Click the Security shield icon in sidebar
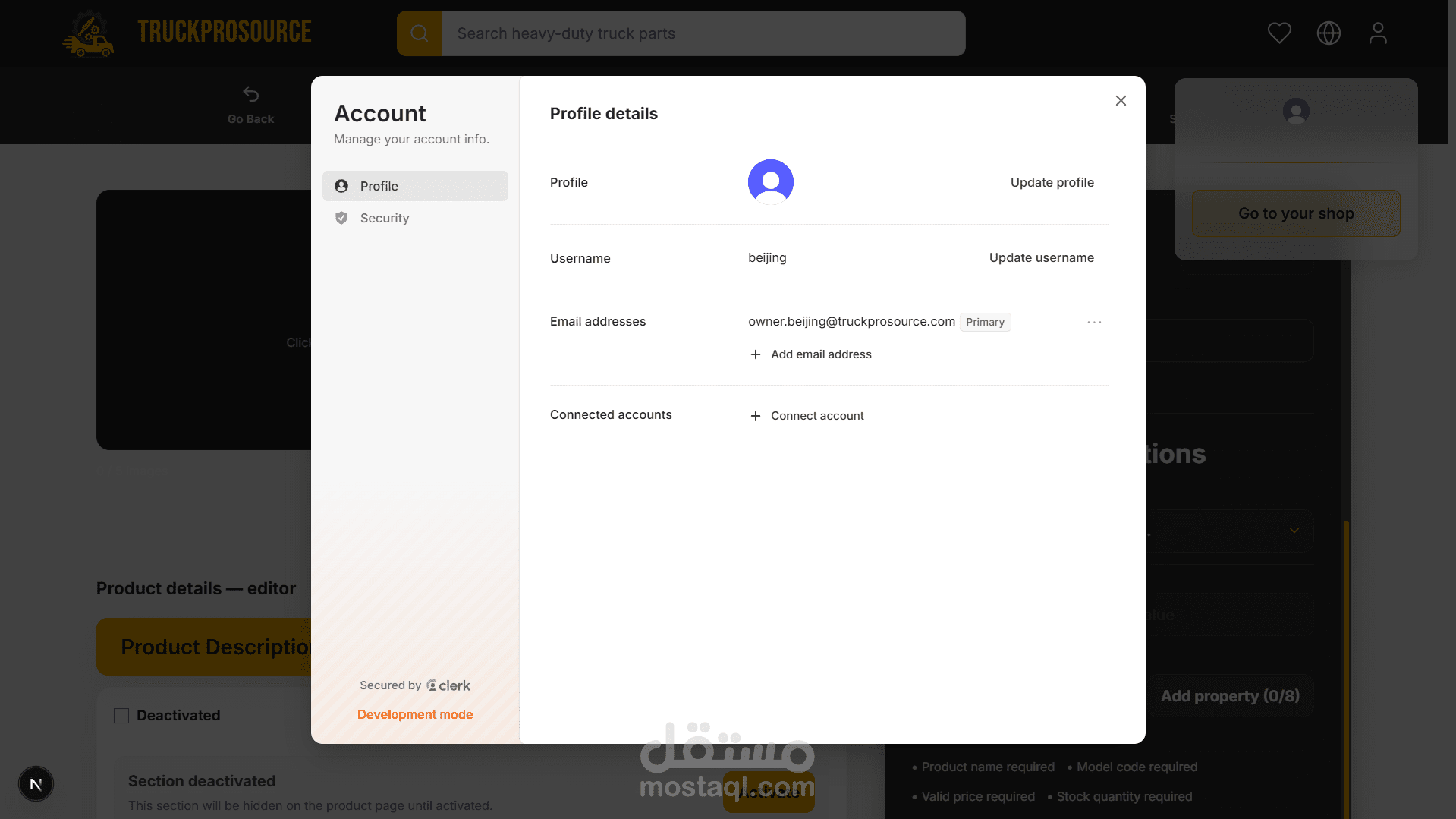This screenshot has width=1456, height=819. pyautogui.click(x=341, y=218)
